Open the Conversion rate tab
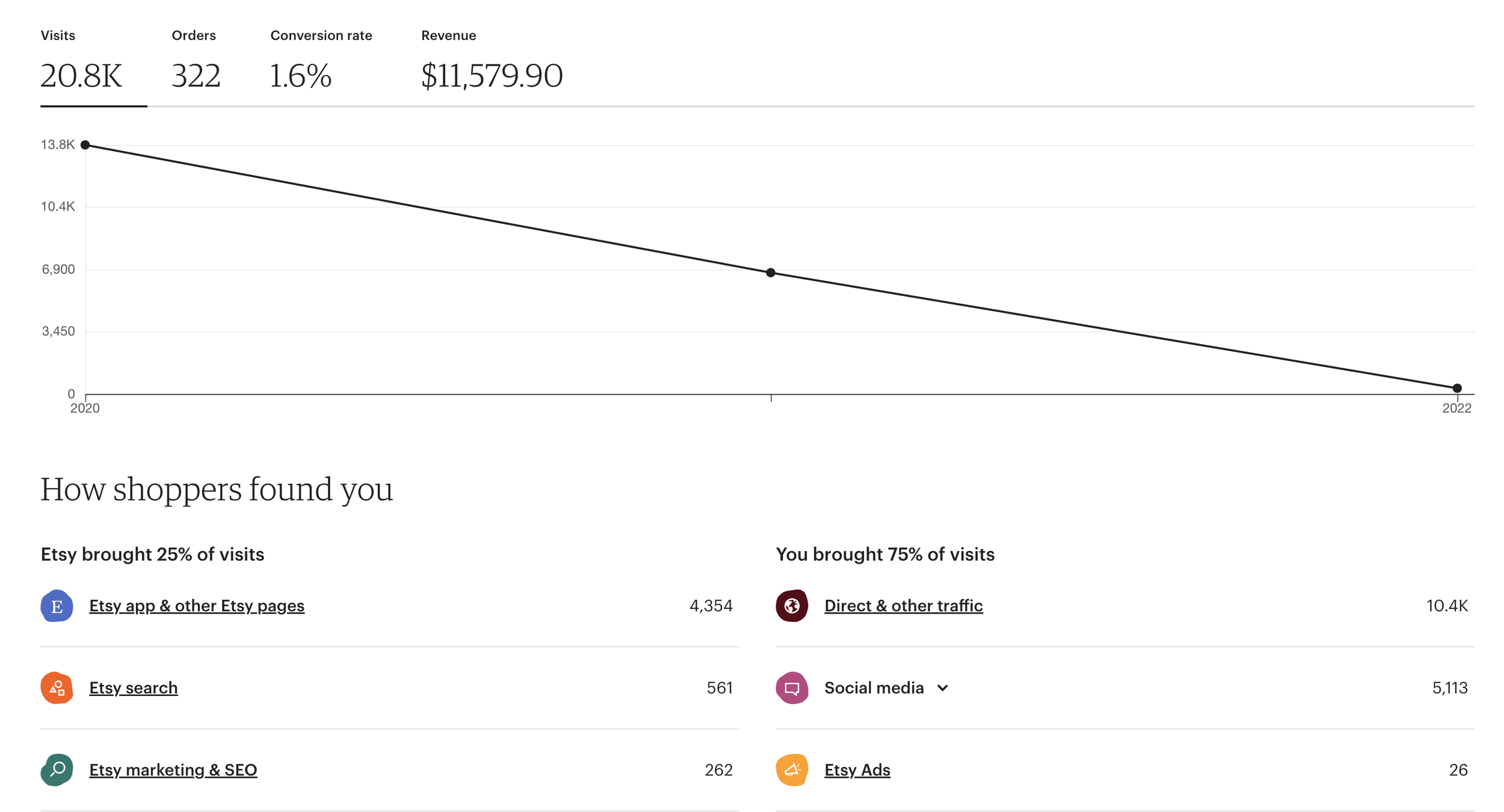 [320, 63]
